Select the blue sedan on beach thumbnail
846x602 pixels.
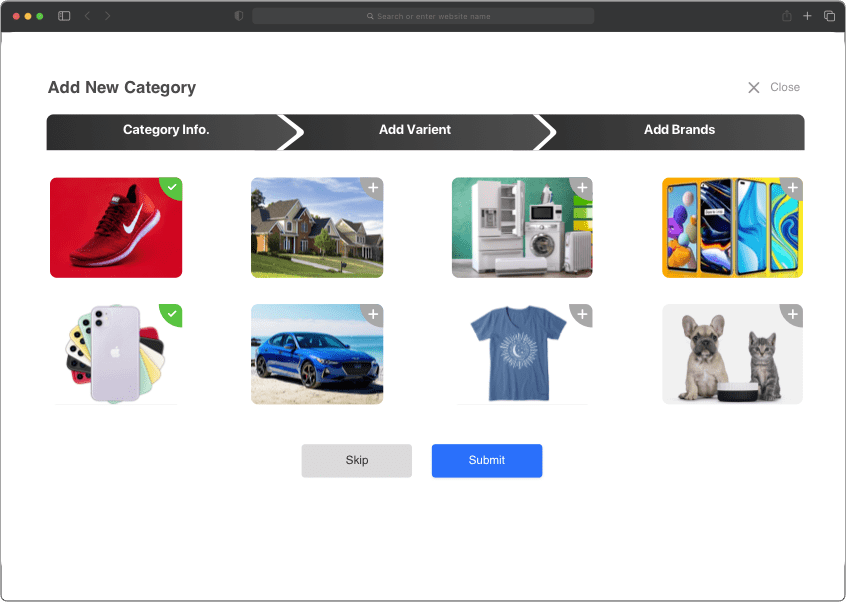[317, 354]
